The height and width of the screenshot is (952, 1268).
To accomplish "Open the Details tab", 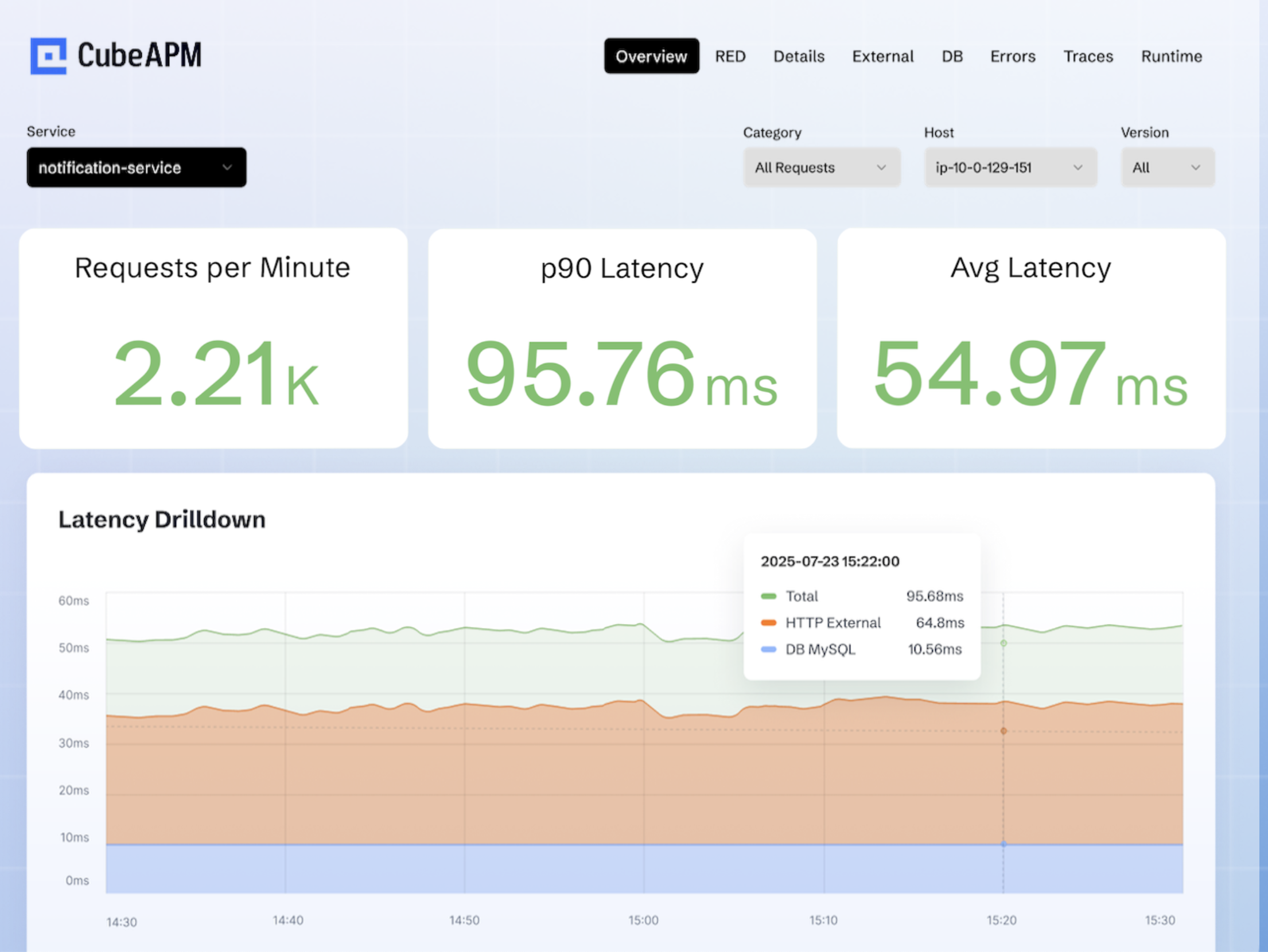I will (x=798, y=56).
